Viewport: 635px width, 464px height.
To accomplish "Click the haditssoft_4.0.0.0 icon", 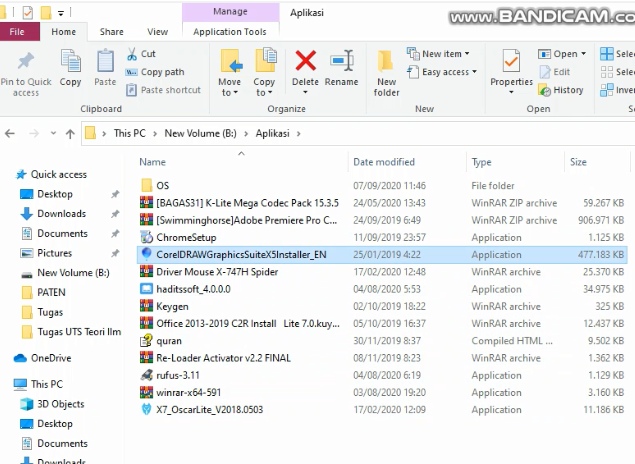I will coord(146,289).
